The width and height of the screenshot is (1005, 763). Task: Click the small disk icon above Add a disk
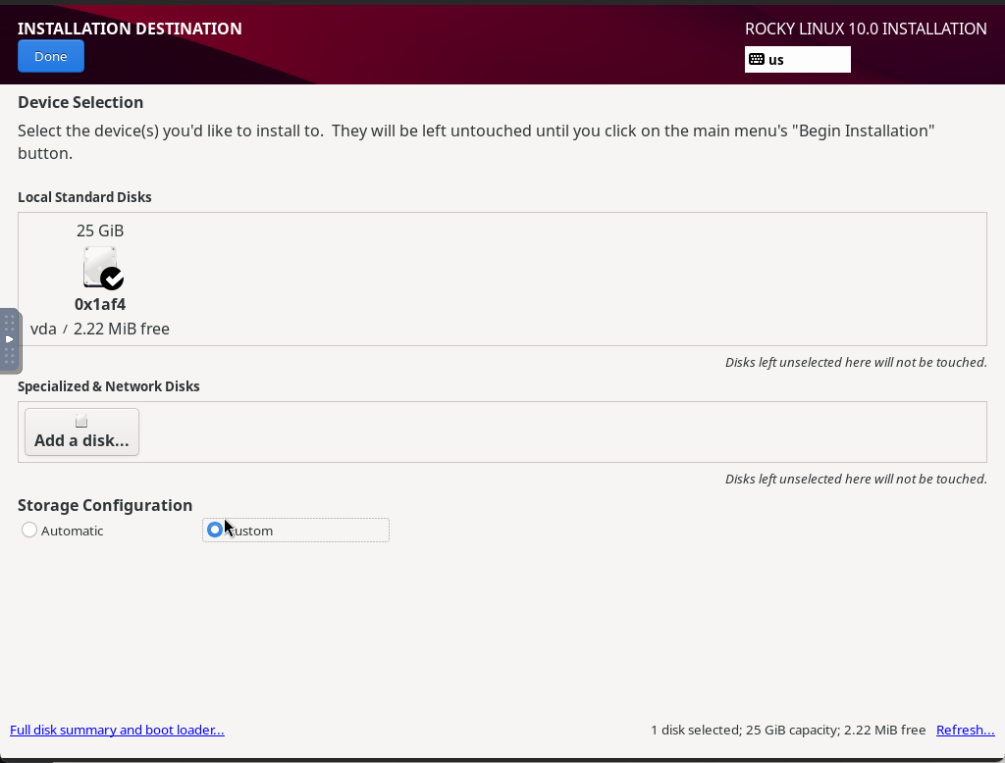81,421
